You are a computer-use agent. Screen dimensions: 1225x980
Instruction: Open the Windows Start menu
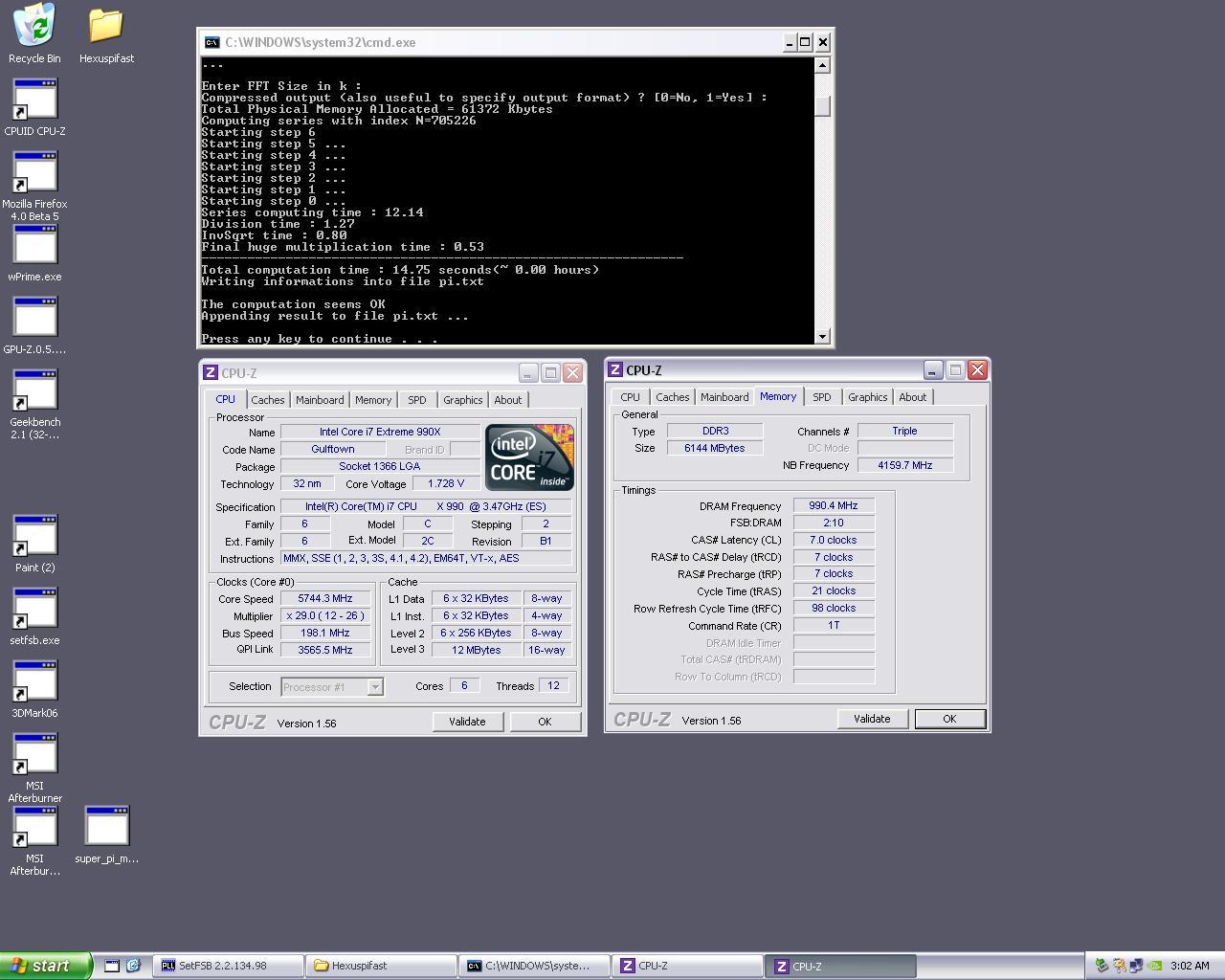[46, 966]
